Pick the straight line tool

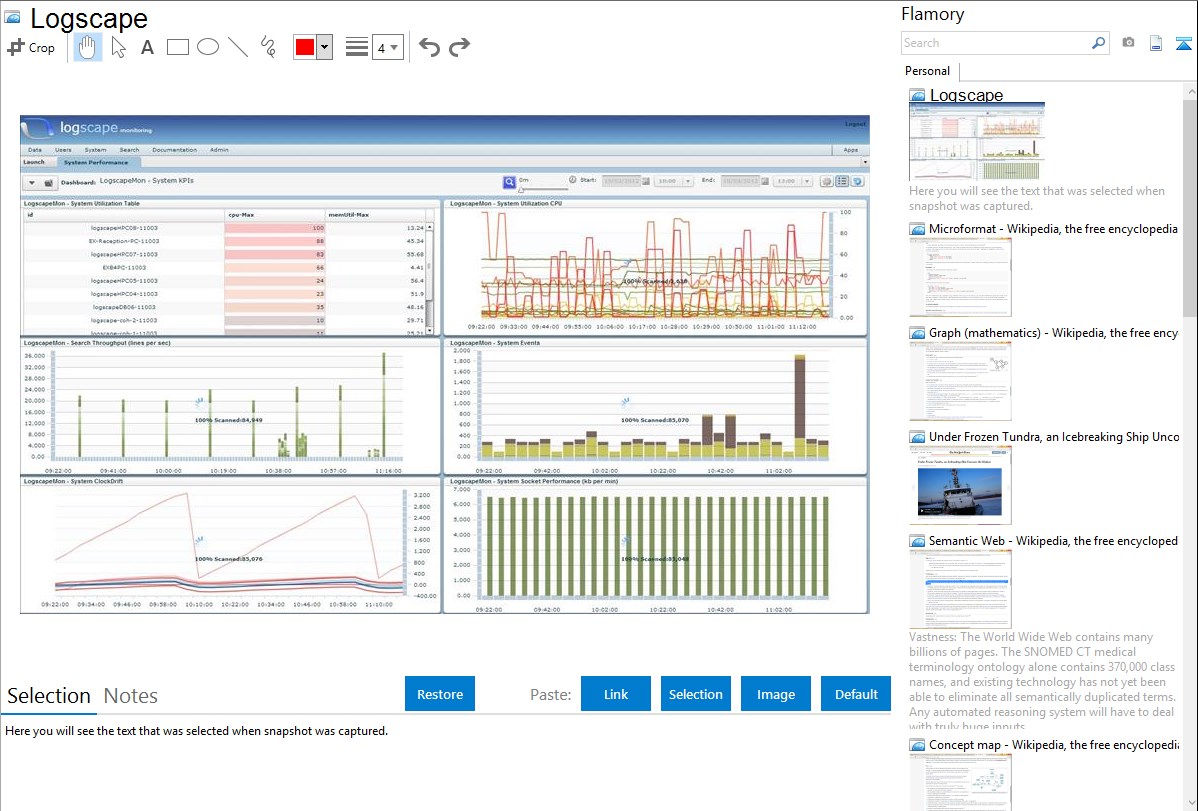click(238, 47)
